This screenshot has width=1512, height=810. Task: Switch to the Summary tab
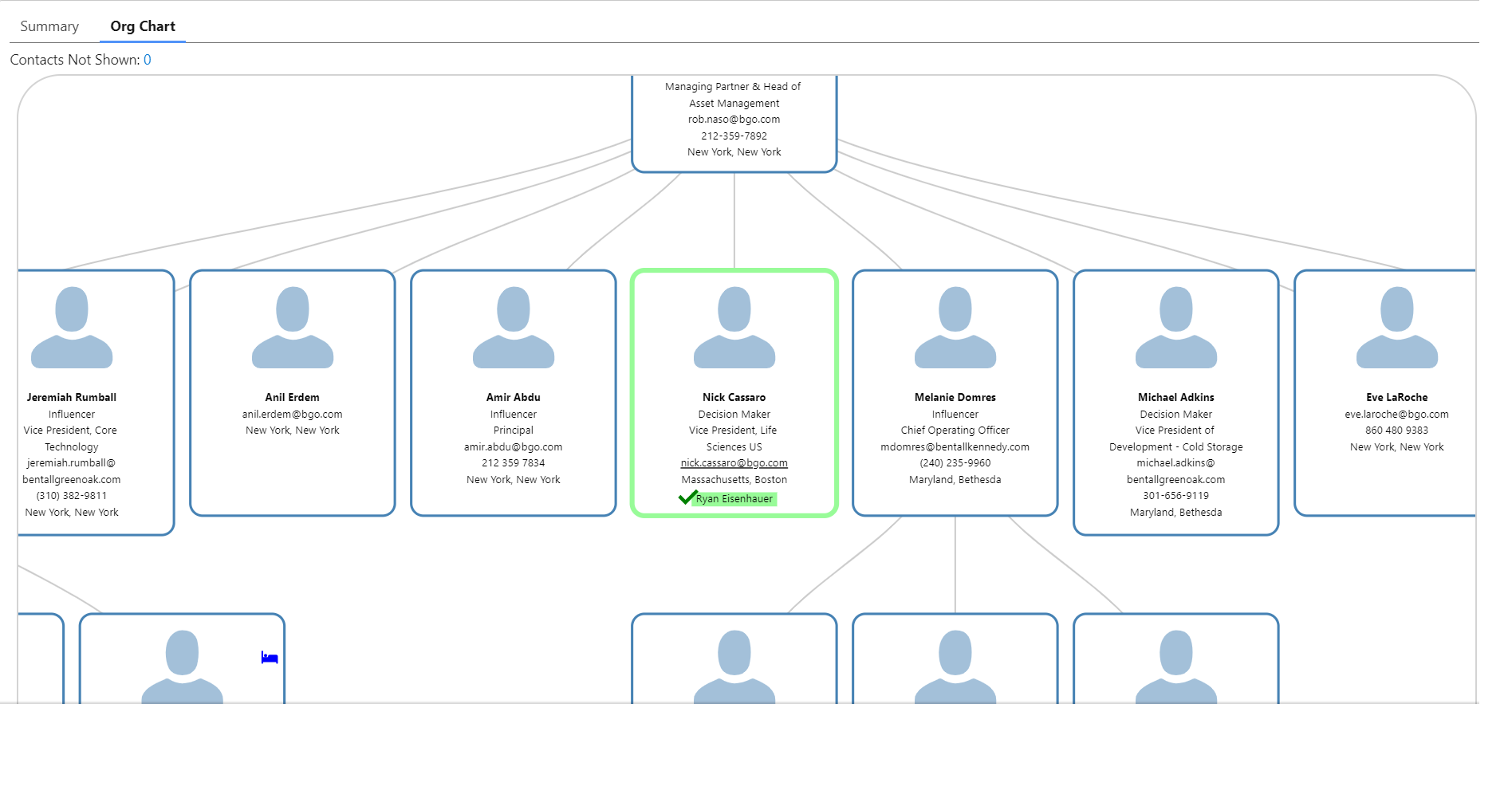click(x=49, y=26)
